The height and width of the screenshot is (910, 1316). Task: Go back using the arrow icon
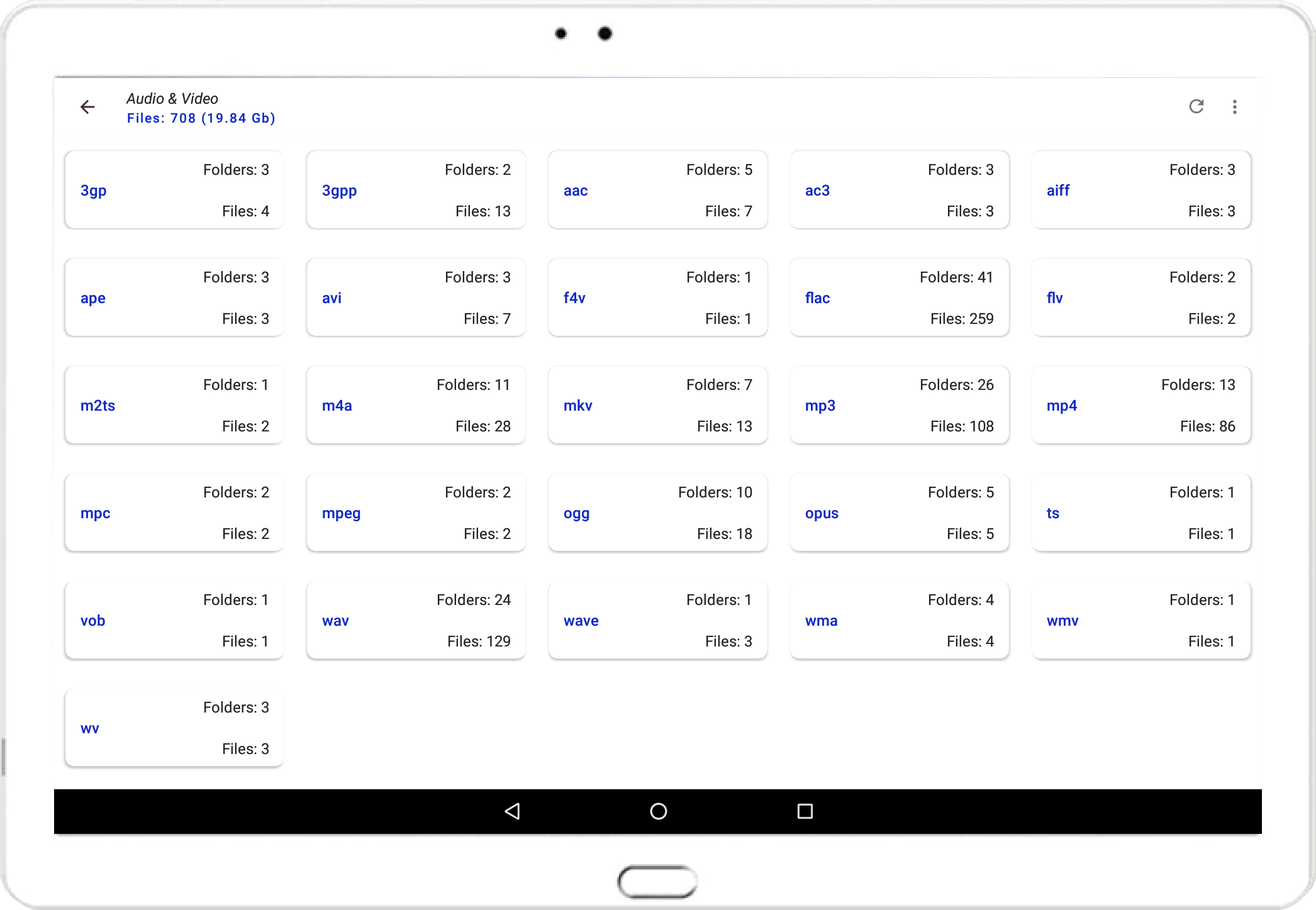87,107
